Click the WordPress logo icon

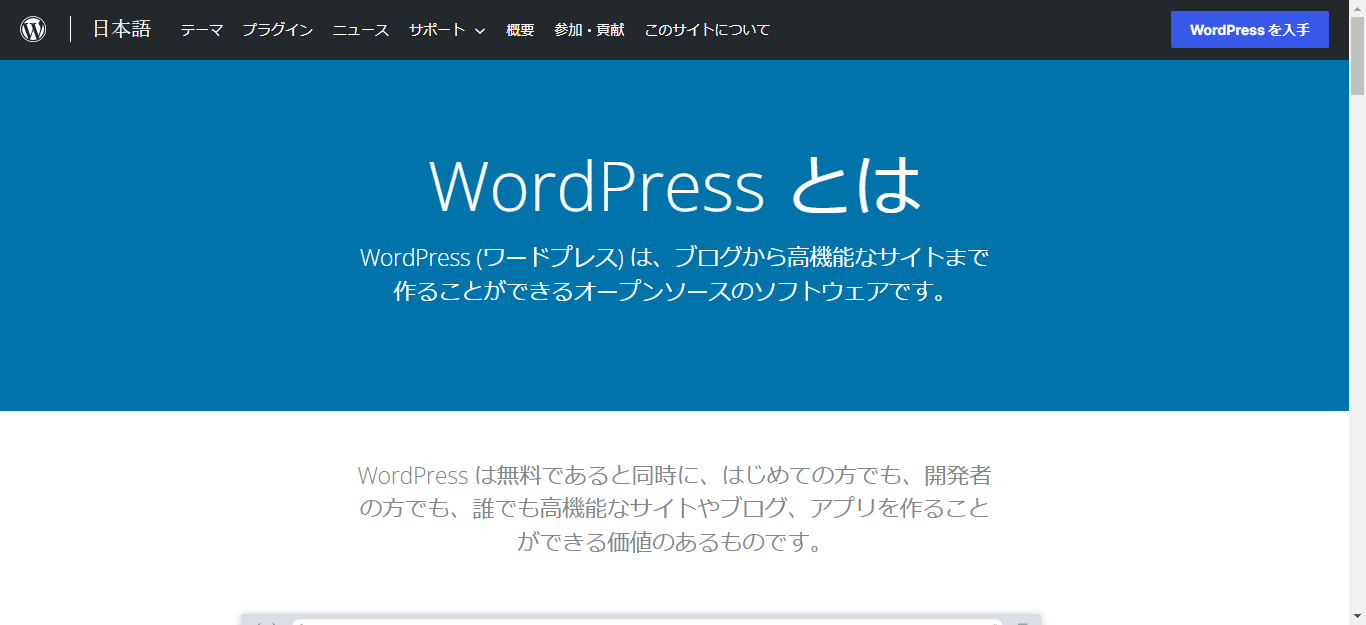point(33,29)
